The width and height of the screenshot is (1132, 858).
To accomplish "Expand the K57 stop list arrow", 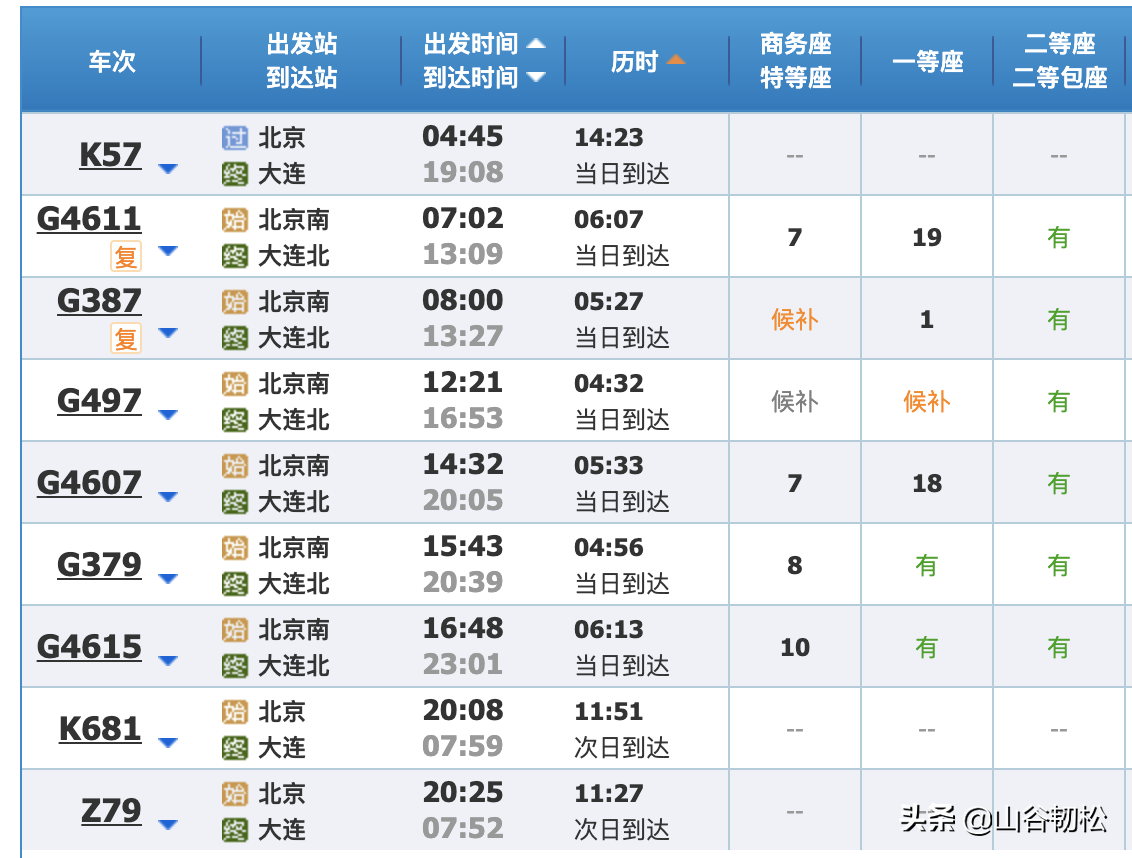I will tap(167, 169).
